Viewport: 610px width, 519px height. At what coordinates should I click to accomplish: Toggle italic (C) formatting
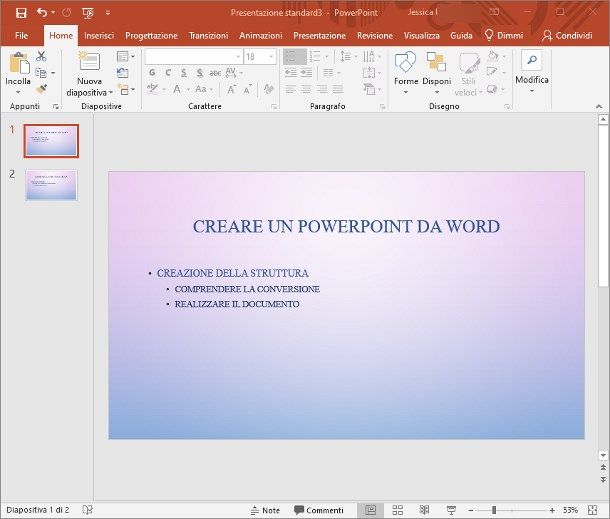point(168,73)
